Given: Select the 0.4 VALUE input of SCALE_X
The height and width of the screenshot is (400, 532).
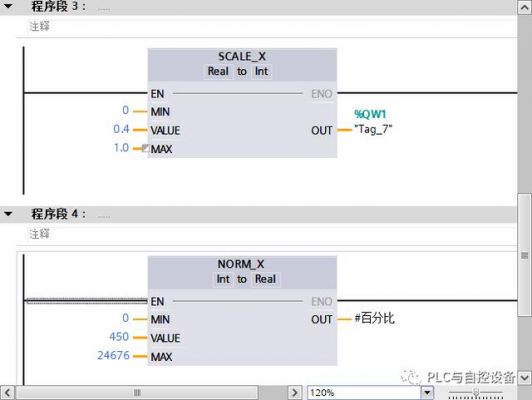Looking at the screenshot, I should coord(121,129).
